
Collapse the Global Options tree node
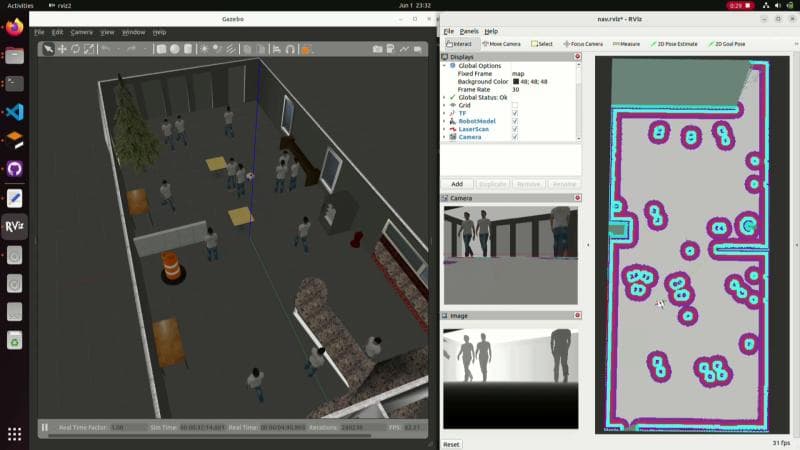pos(444,66)
